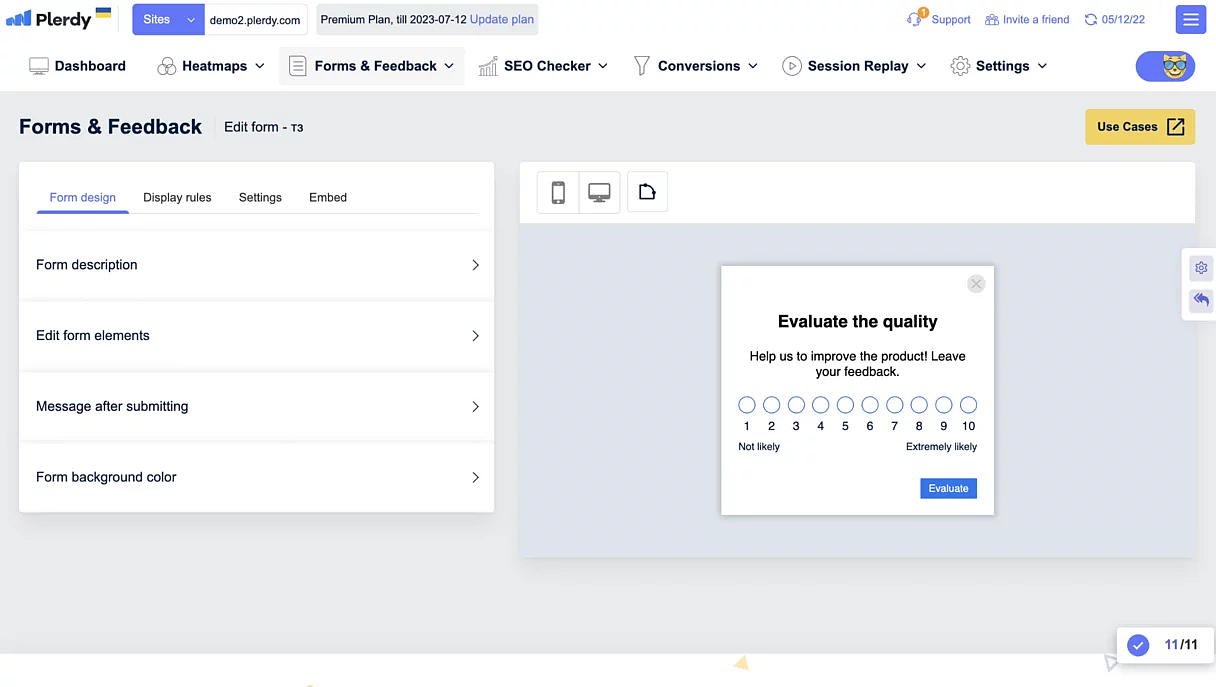Expand the Message after submitting section
1216x687 pixels.
coord(256,406)
